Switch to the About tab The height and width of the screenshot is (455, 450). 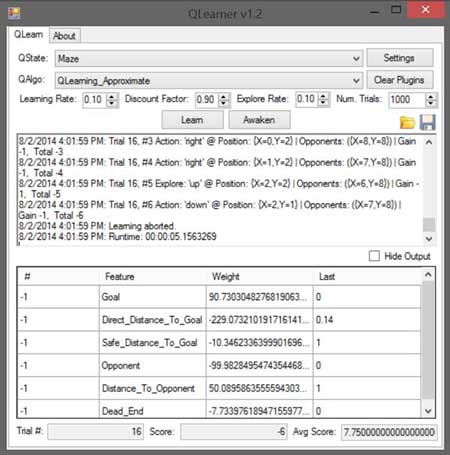64,36
